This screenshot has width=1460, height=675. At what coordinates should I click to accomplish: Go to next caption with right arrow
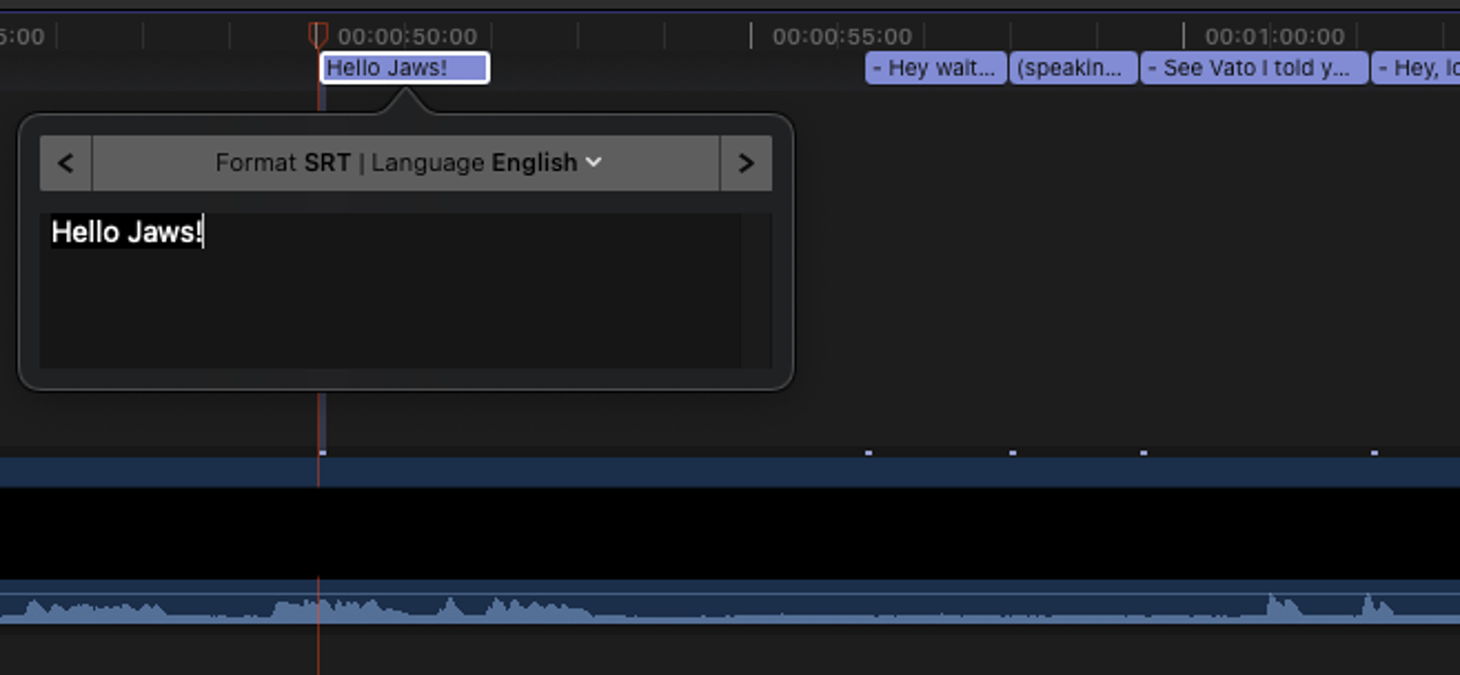pos(746,163)
